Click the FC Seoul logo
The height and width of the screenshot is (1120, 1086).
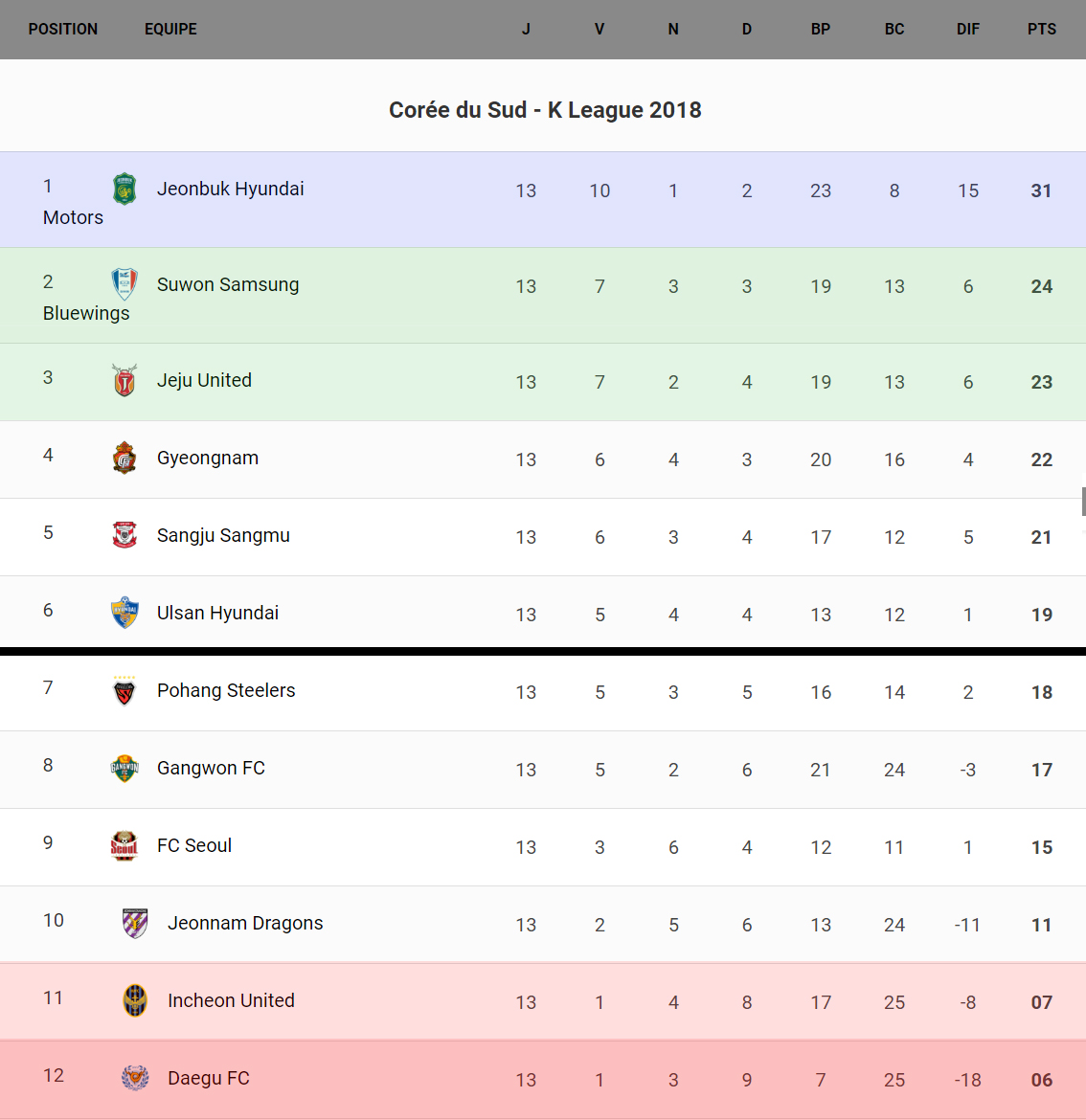coord(124,845)
